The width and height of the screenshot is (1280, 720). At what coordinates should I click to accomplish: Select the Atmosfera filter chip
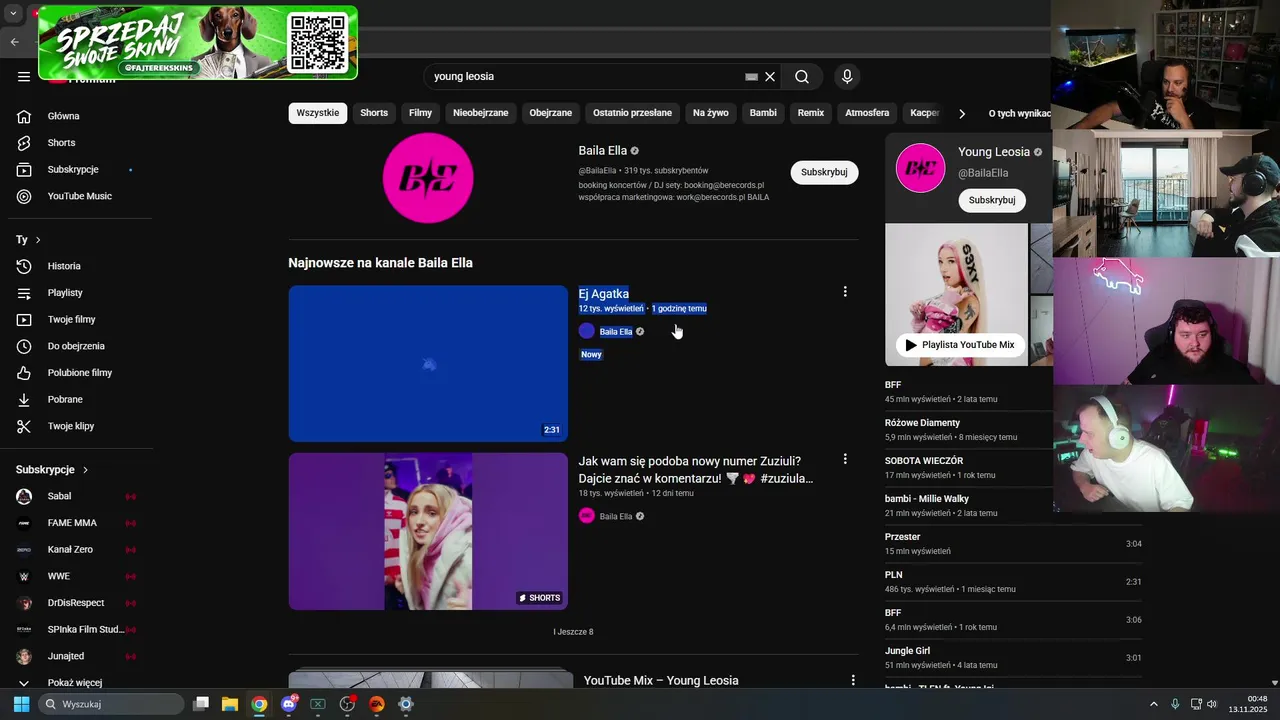(867, 113)
